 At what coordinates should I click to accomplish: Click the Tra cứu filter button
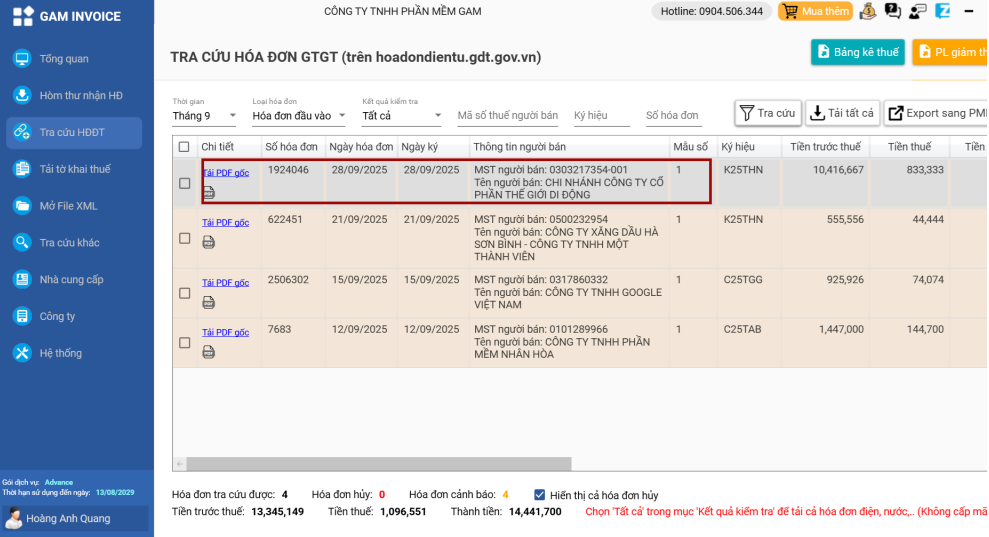(x=767, y=113)
